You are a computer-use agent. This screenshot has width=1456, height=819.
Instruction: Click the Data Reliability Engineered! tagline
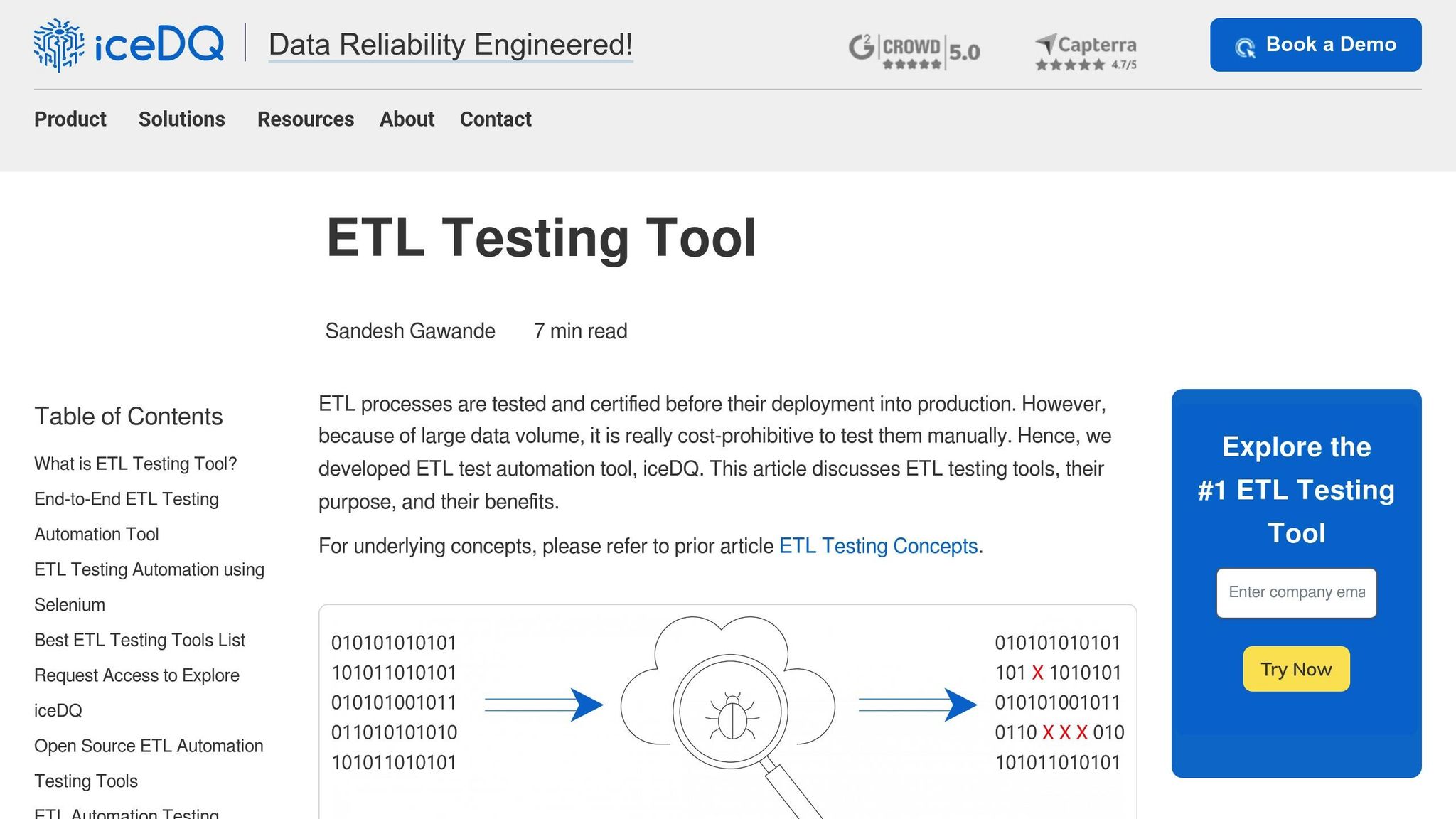tap(450, 45)
